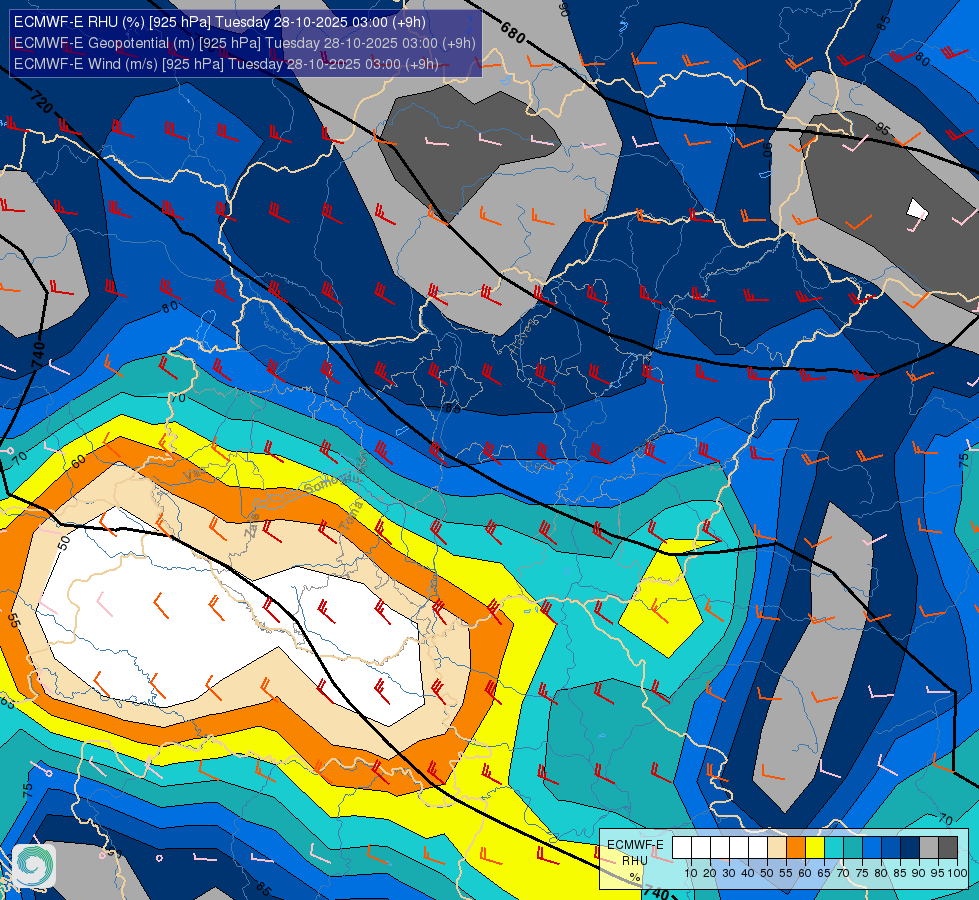This screenshot has height=900, width=979.
Task: Select the light gray 90-95 legend swatch
Action: click(928, 847)
